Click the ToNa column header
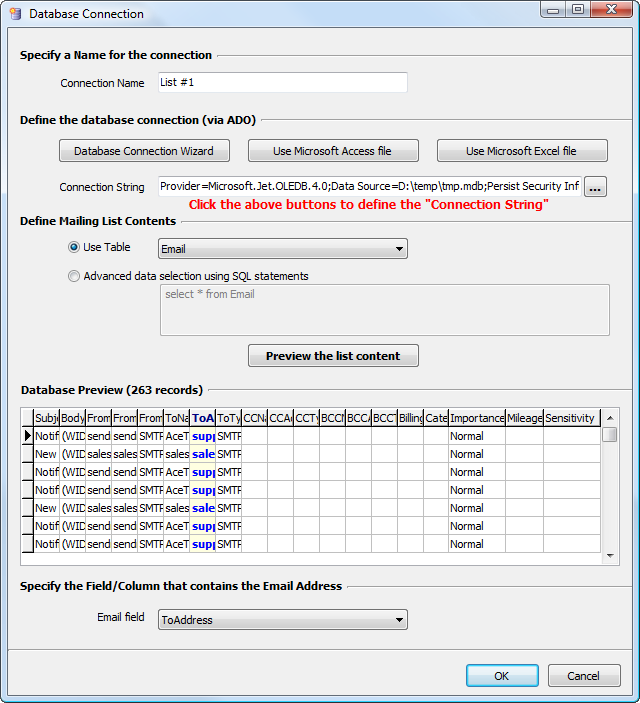640x703 pixels. (177, 418)
